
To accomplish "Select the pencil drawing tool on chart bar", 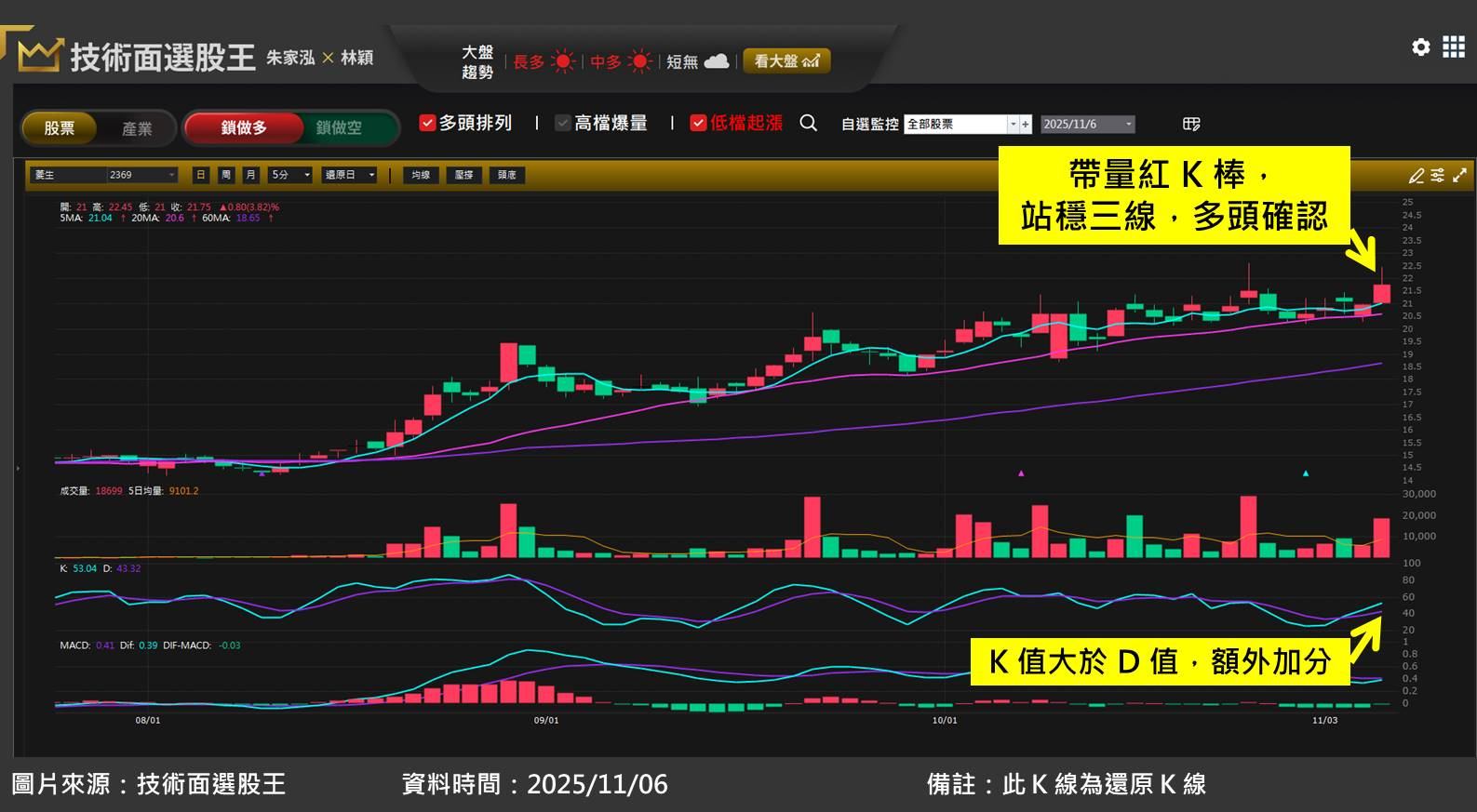I will 1417,175.
